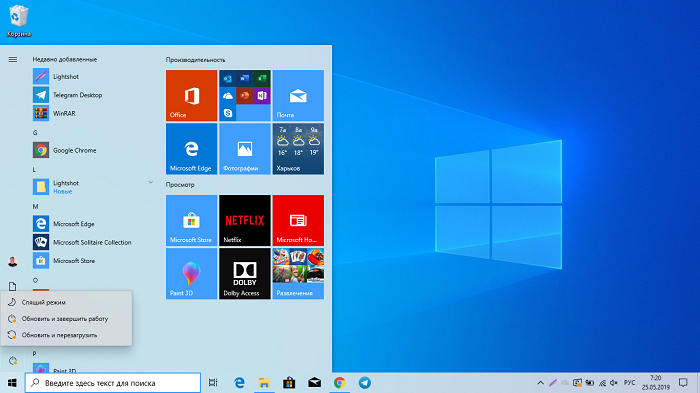The image size is (700, 393).
Task: Launch the Netflix tile
Action: 245,220
